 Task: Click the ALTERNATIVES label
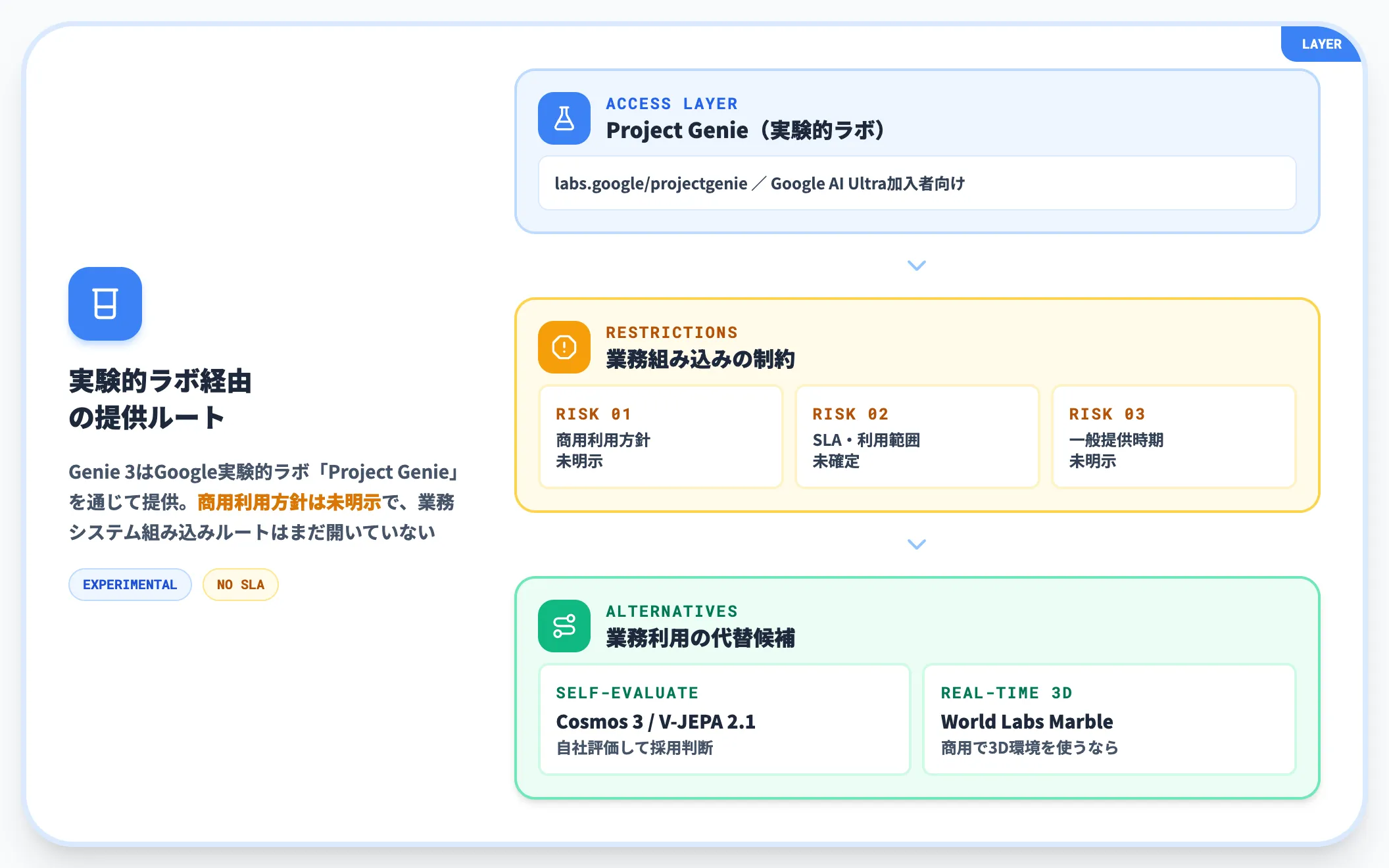[671, 612]
